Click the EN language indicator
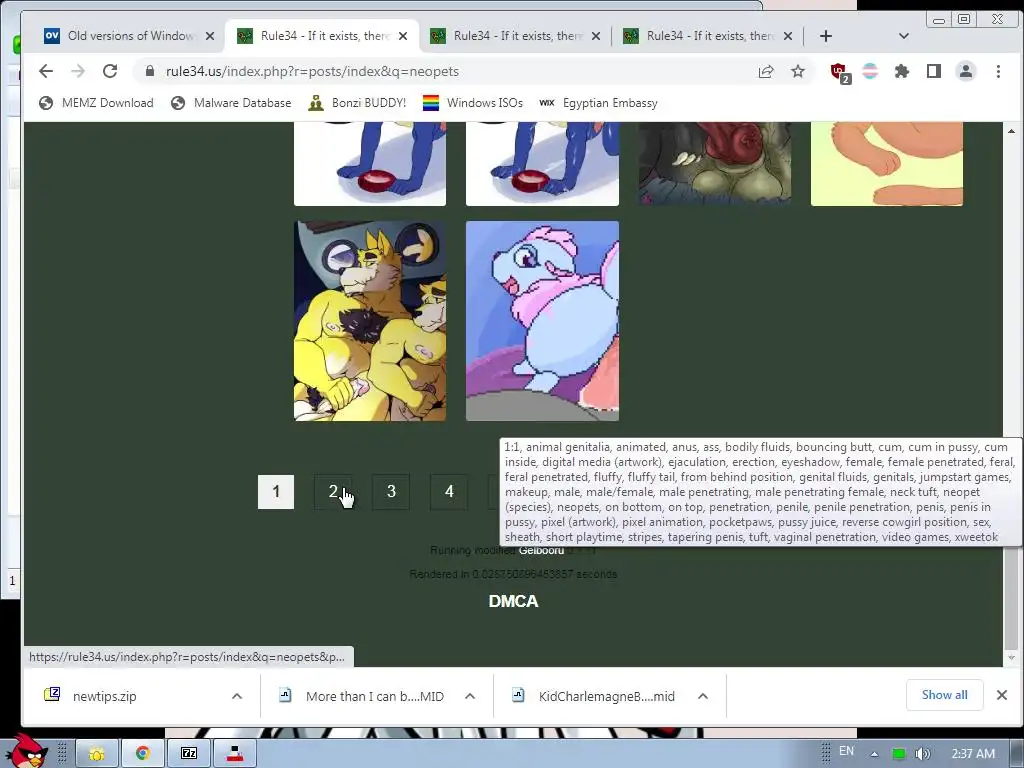This screenshot has height=768, width=1024. pyautogui.click(x=846, y=751)
